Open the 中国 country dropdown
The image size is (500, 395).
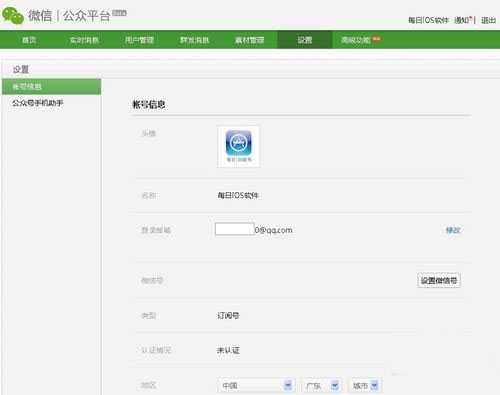coord(256,385)
